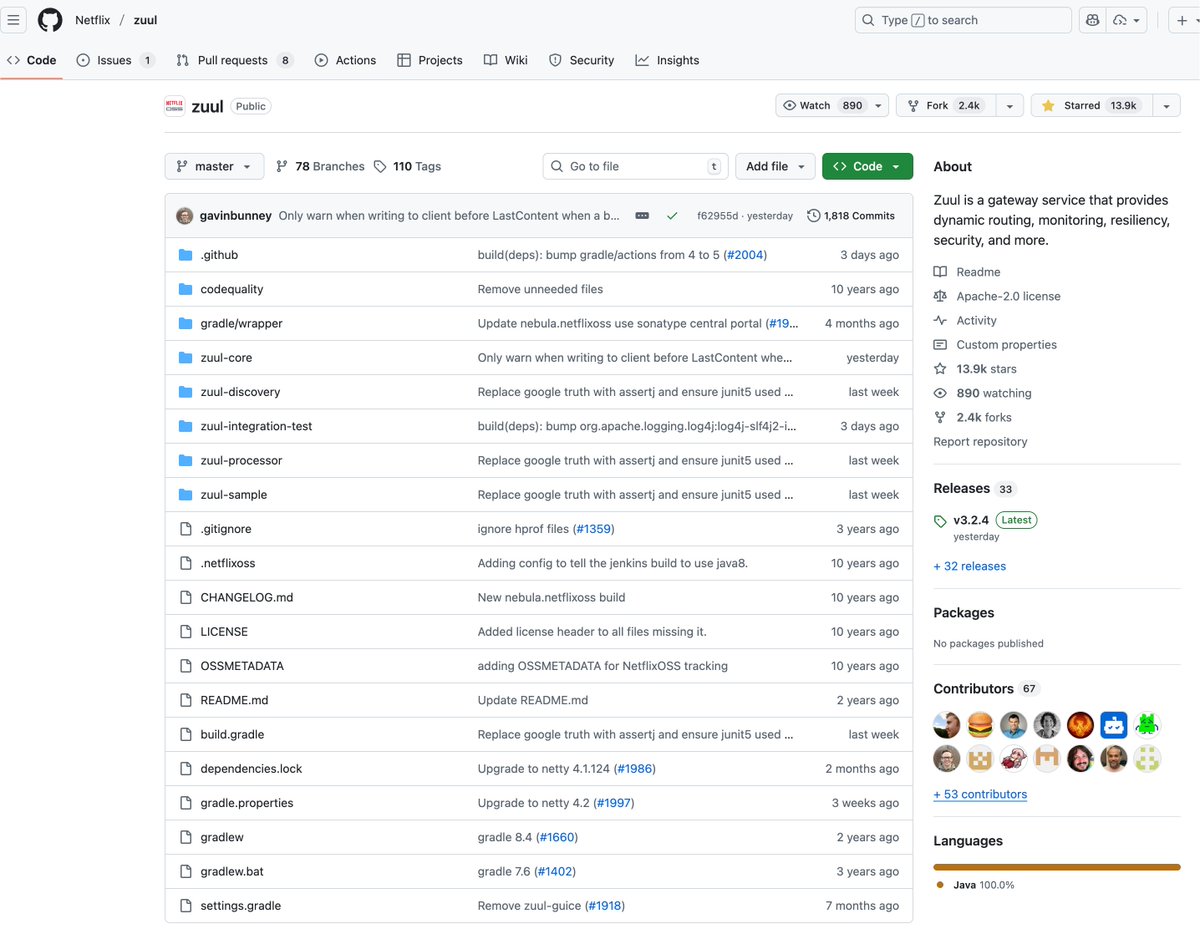Select the burger contributor avatar
The width and height of the screenshot is (1200, 929).
[980, 725]
